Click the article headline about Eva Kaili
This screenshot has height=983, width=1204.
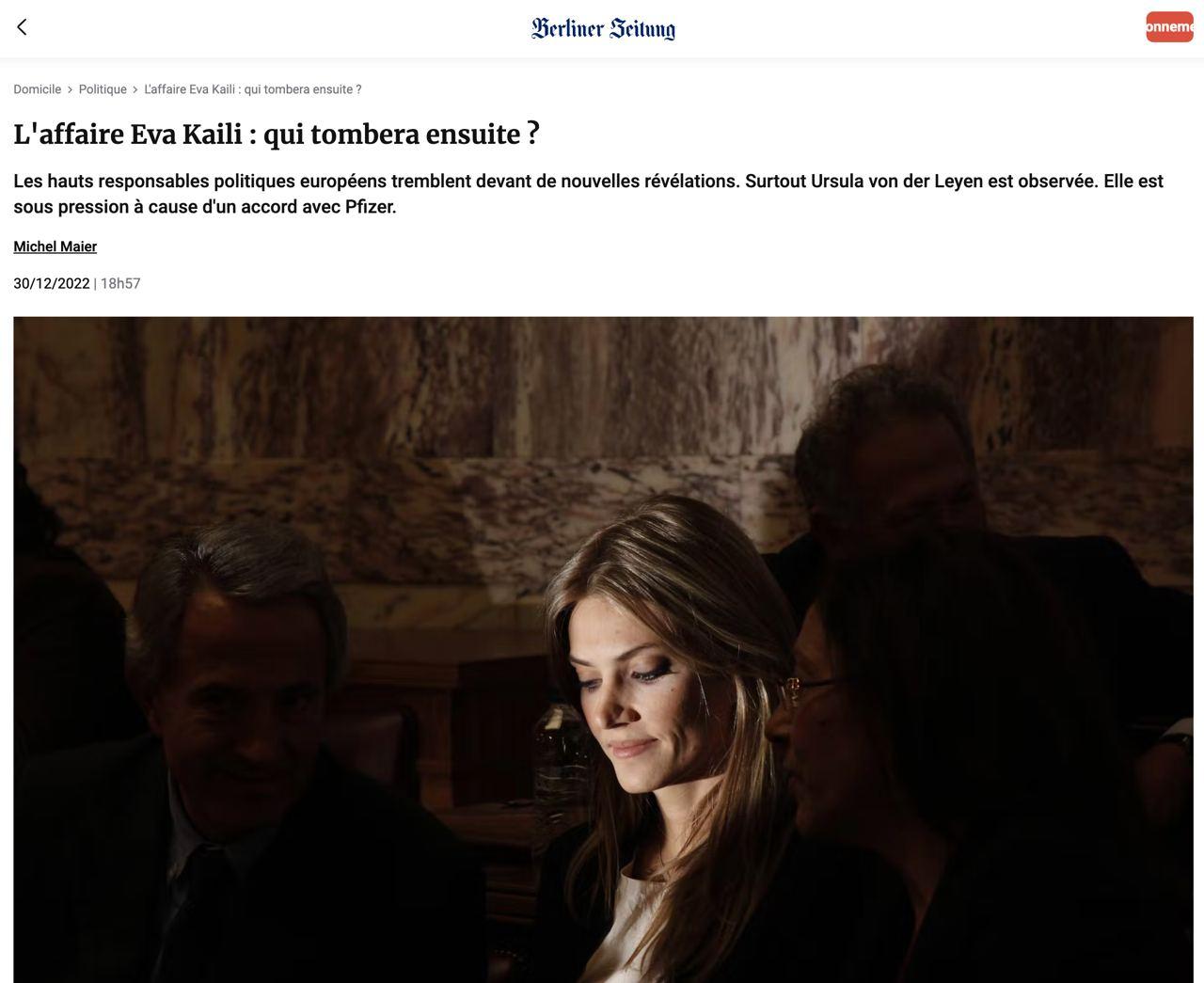pos(277,135)
